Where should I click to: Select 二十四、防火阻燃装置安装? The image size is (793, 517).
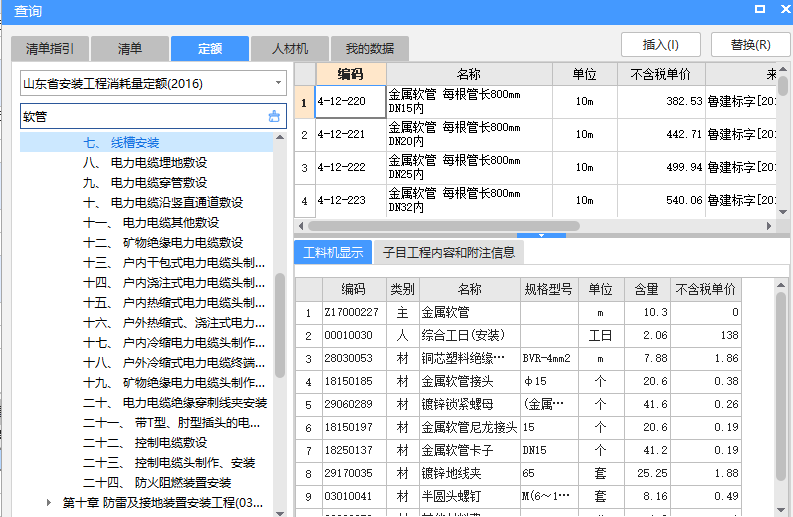click(x=157, y=483)
